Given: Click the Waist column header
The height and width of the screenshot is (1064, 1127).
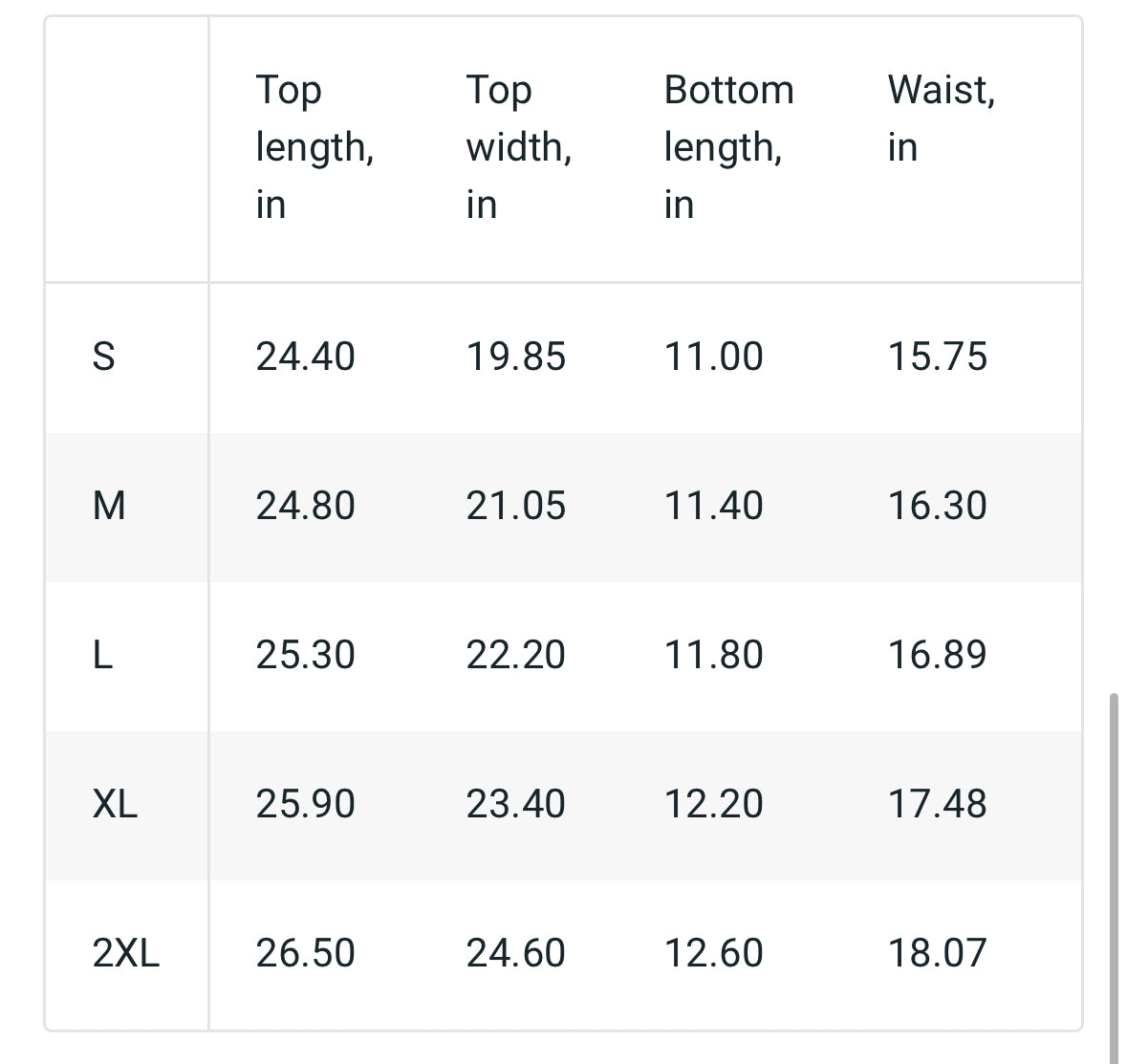Looking at the screenshot, I should 941,119.
